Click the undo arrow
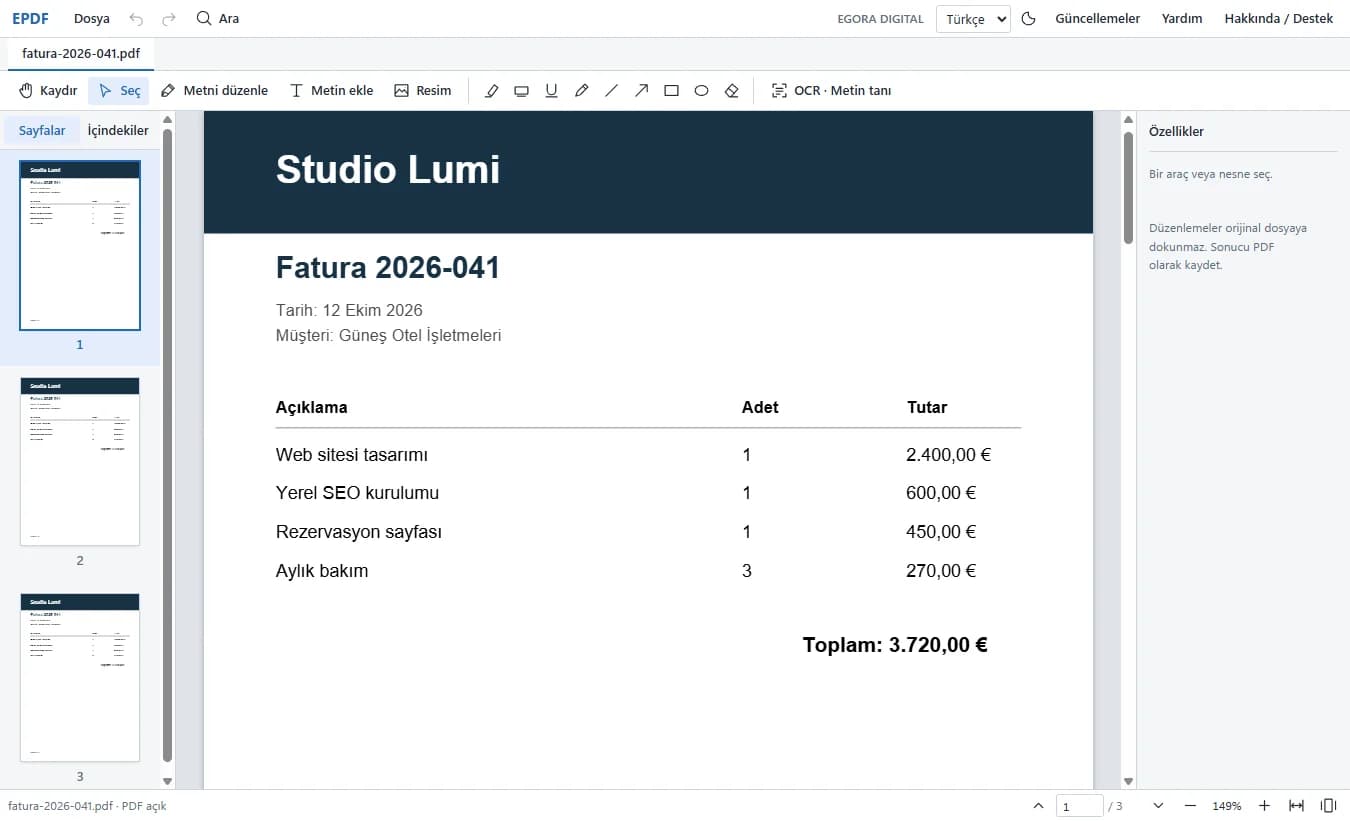The height and width of the screenshot is (821, 1350). 137,19
